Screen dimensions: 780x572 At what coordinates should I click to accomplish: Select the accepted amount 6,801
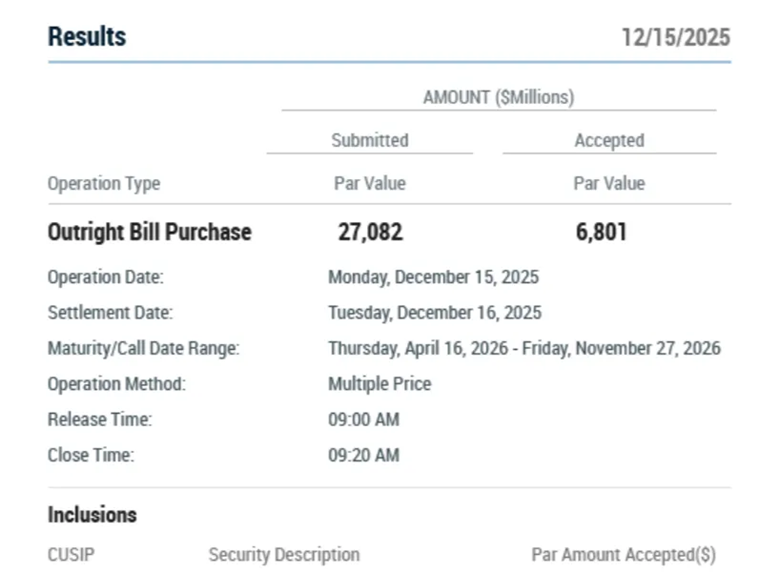tap(601, 232)
